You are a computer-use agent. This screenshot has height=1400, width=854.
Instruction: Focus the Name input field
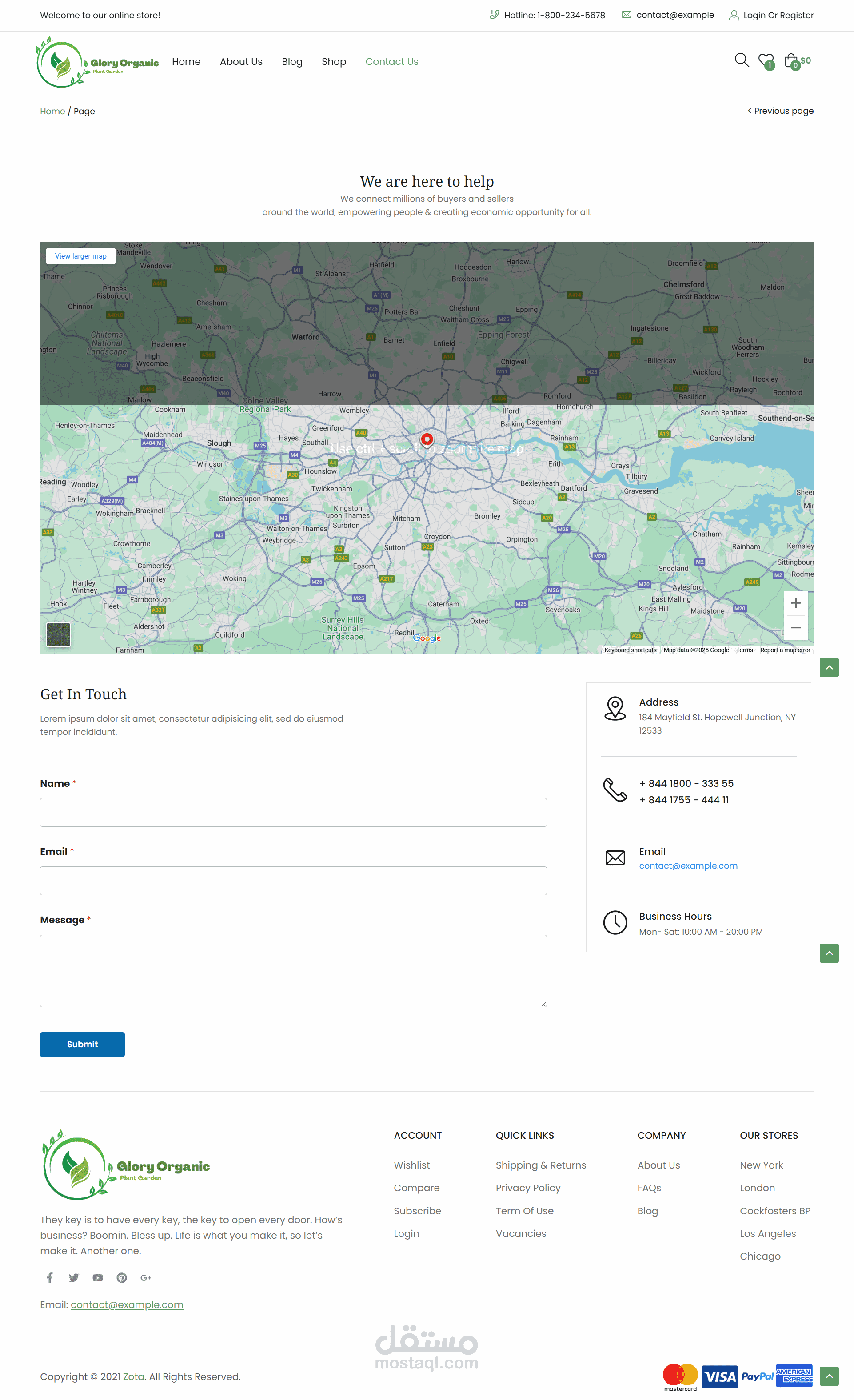coord(293,812)
